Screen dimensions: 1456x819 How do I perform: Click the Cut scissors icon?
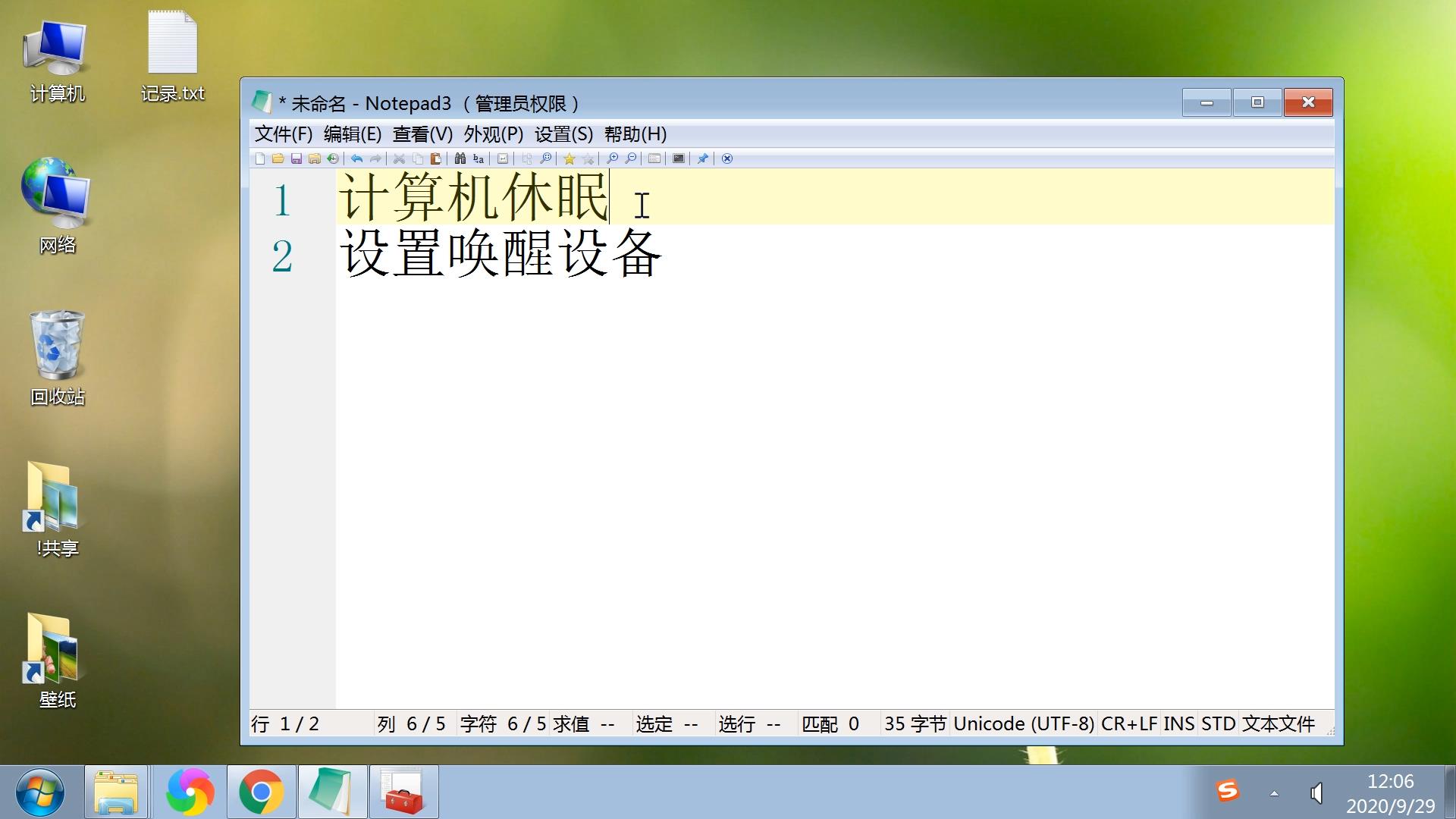click(x=399, y=158)
